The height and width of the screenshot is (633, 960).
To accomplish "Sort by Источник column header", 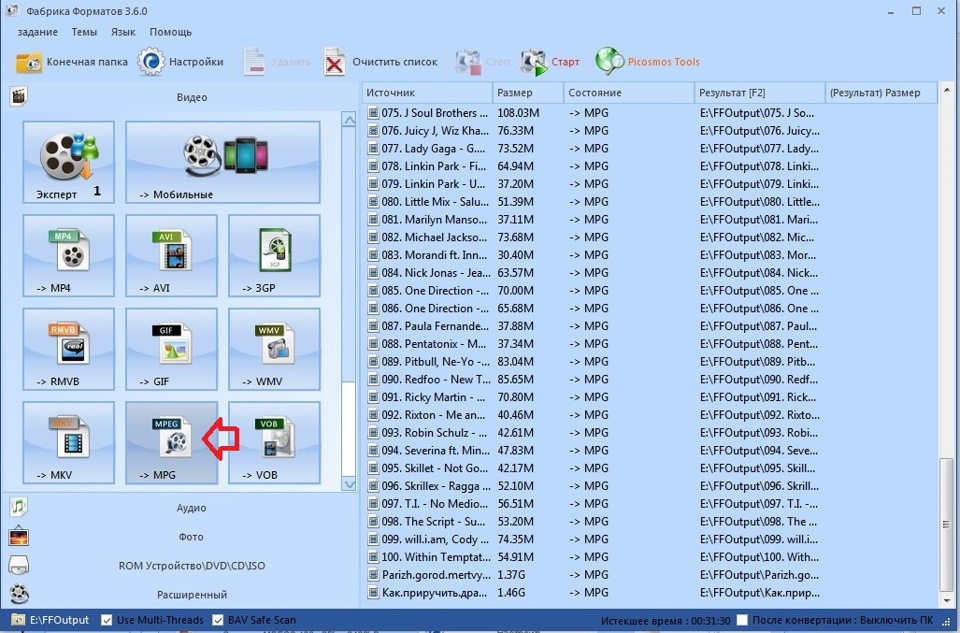I will coord(427,92).
